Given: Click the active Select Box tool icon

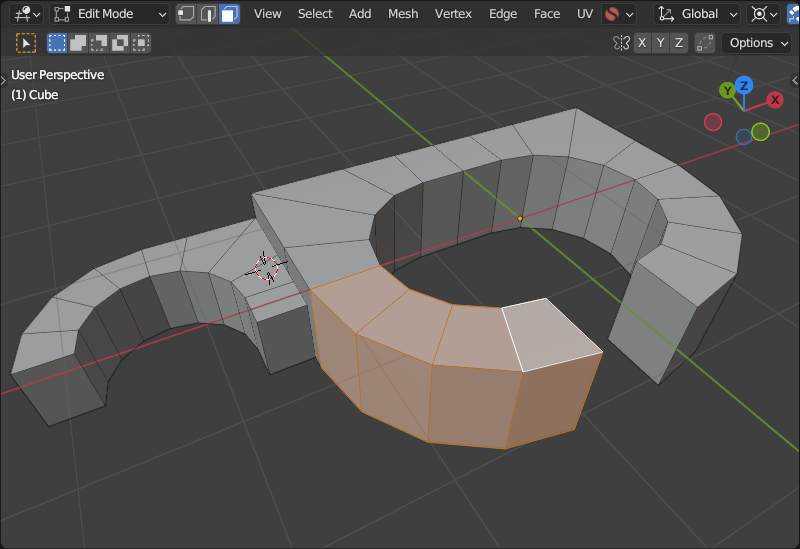Looking at the screenshot, I should [x=26, y=43].
